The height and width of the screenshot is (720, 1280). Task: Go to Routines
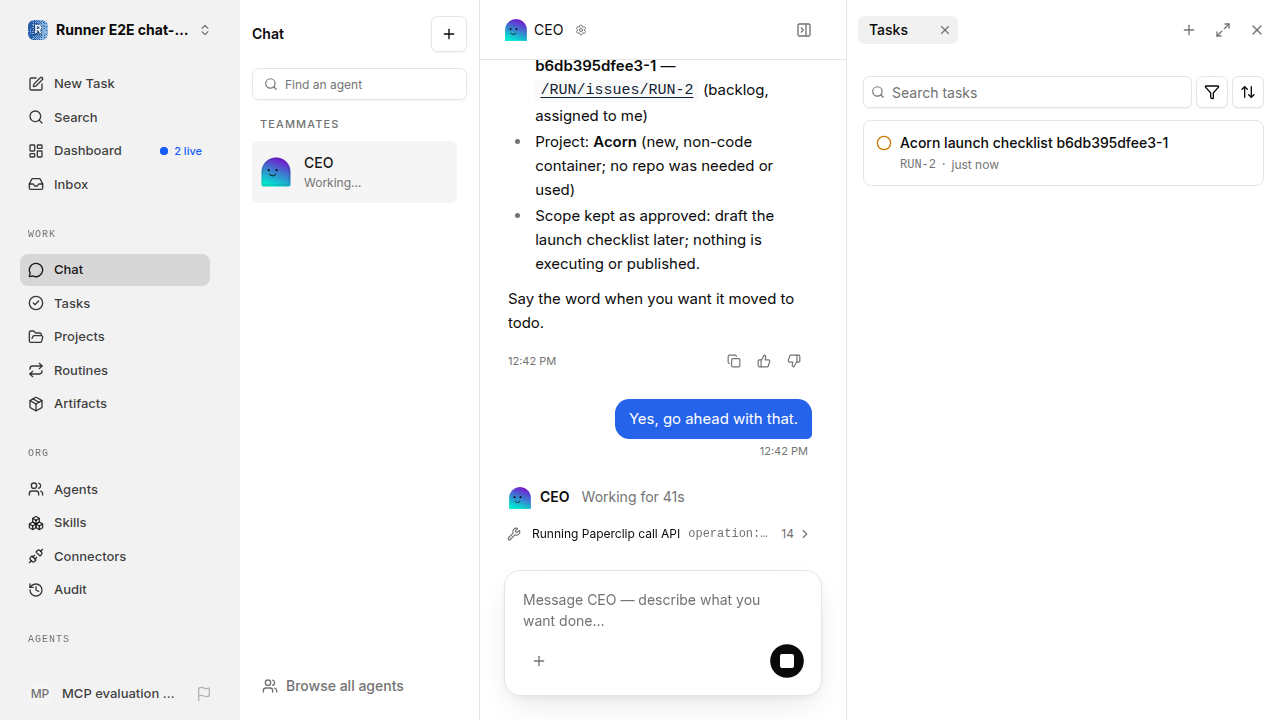115,370
